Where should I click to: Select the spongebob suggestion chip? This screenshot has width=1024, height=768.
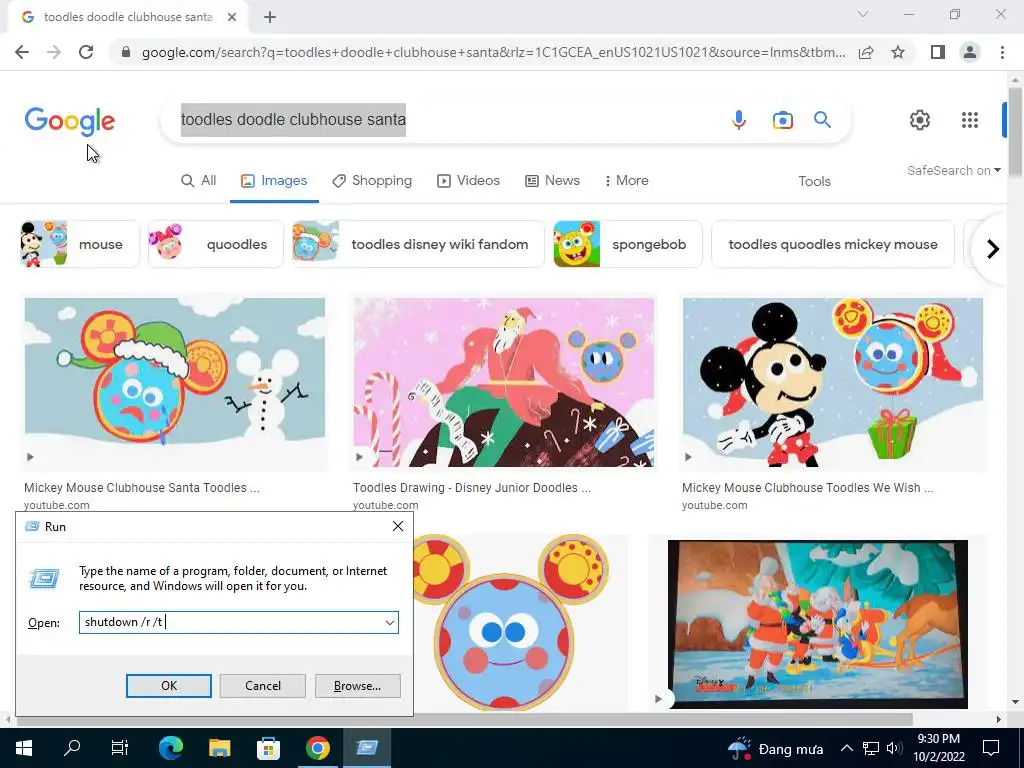628,244
